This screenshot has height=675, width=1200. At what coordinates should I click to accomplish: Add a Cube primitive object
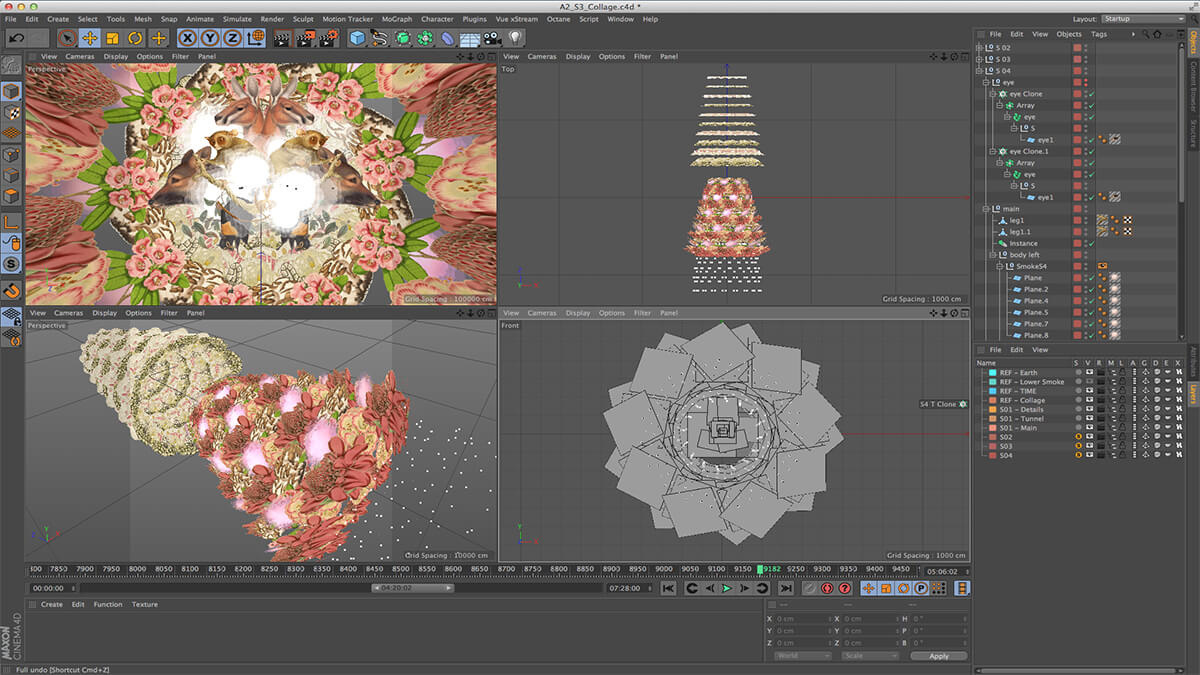[x=357, y=38]
